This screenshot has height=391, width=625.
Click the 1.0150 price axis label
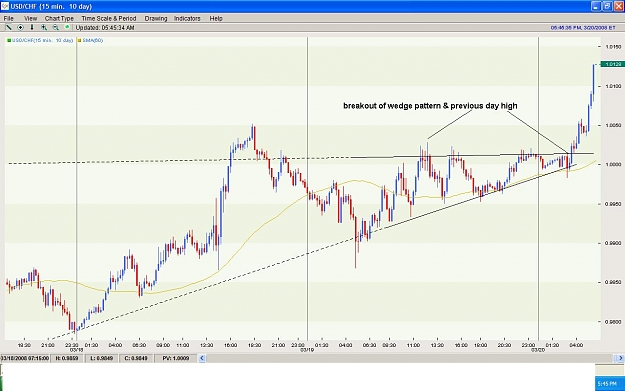click(x=613, y=47)
